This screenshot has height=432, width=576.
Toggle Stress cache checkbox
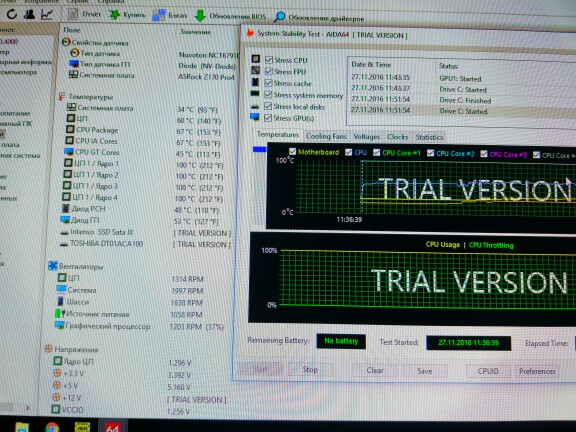[268, 83]
